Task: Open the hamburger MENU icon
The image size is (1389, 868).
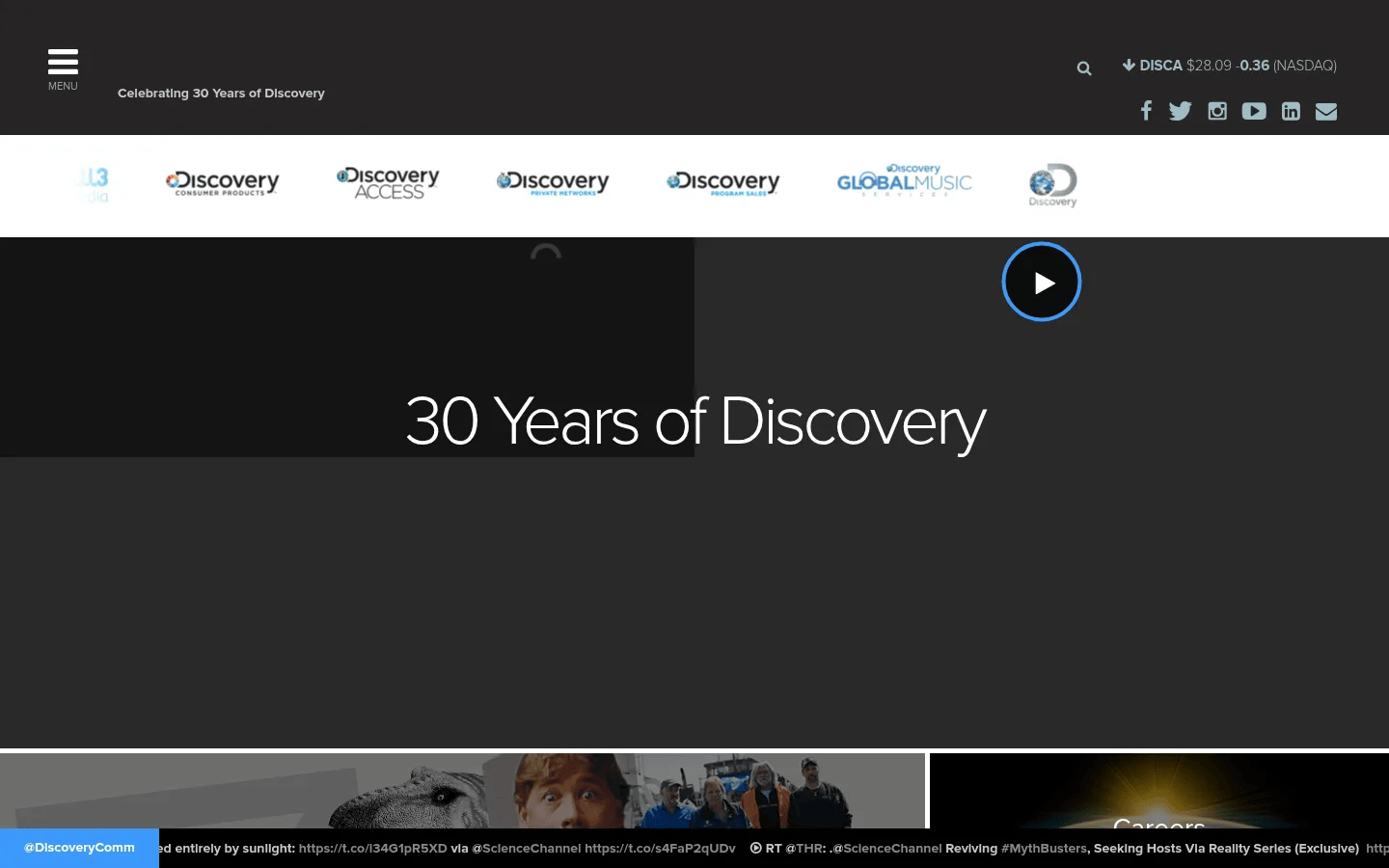Action: coord(63,68)
